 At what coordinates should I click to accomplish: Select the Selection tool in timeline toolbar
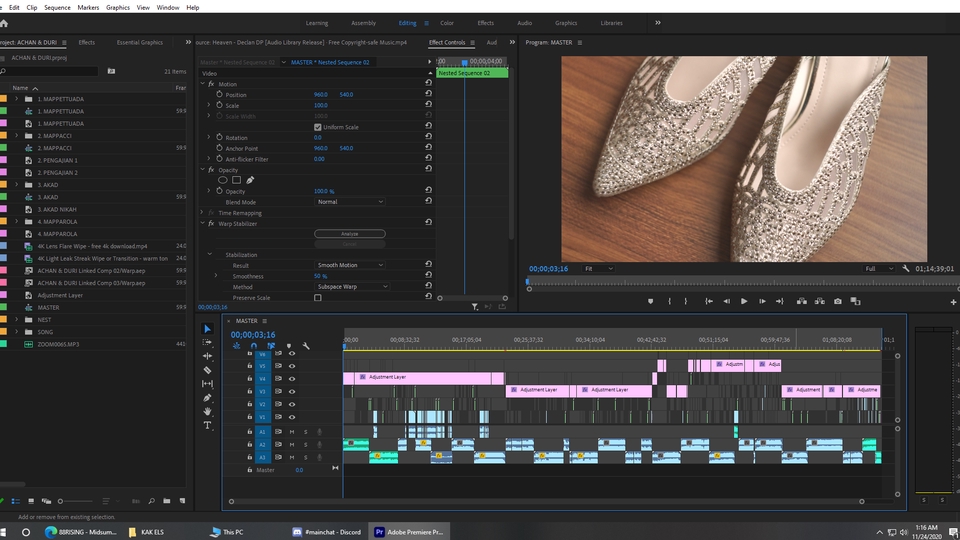coord(207,329)
